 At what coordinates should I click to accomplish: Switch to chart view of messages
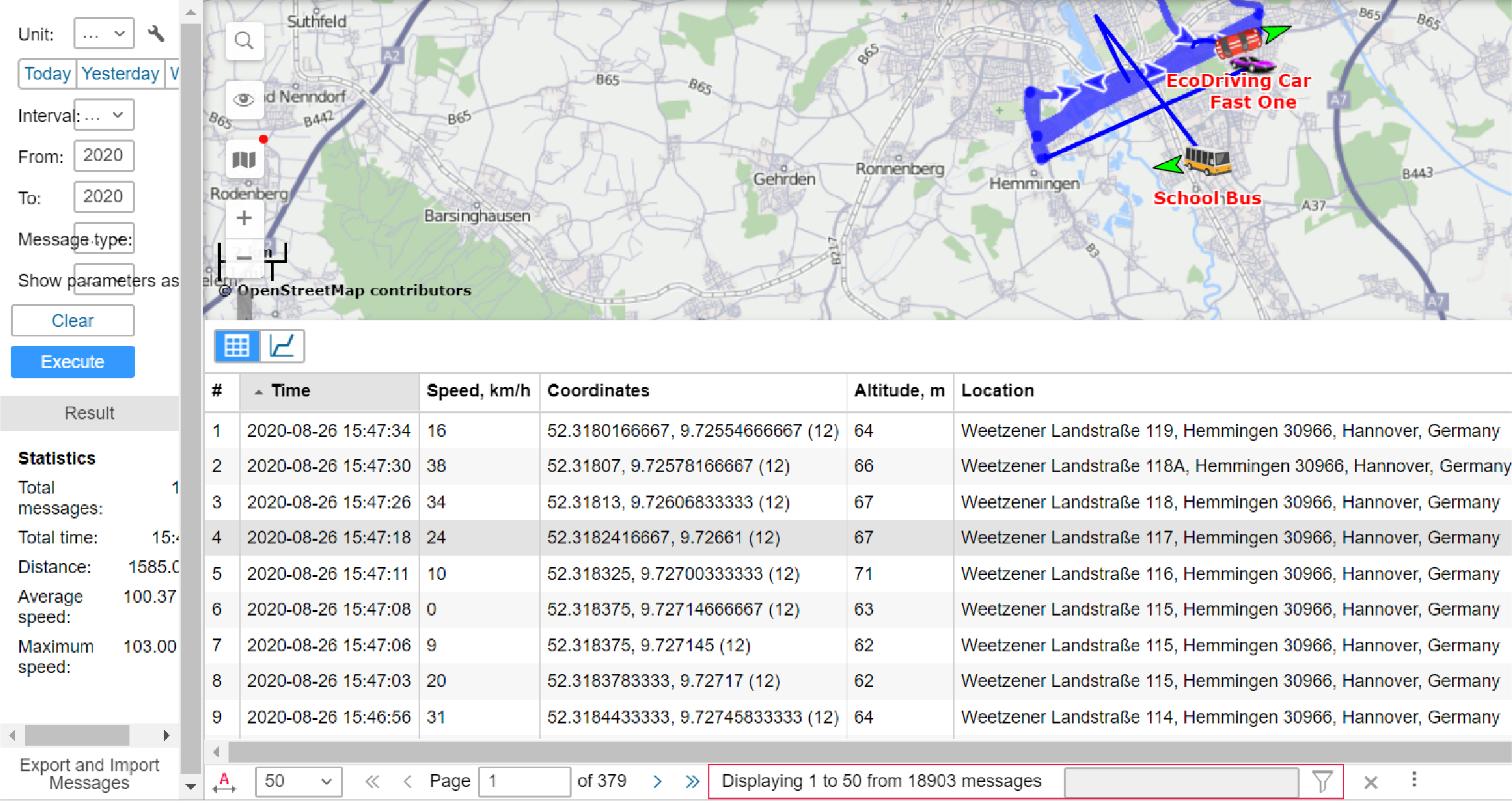click(x=282, y=346)
